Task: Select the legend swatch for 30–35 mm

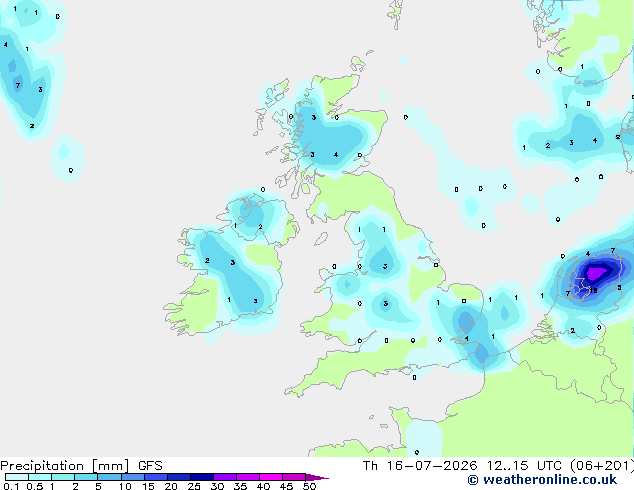Action: [224, 477]
